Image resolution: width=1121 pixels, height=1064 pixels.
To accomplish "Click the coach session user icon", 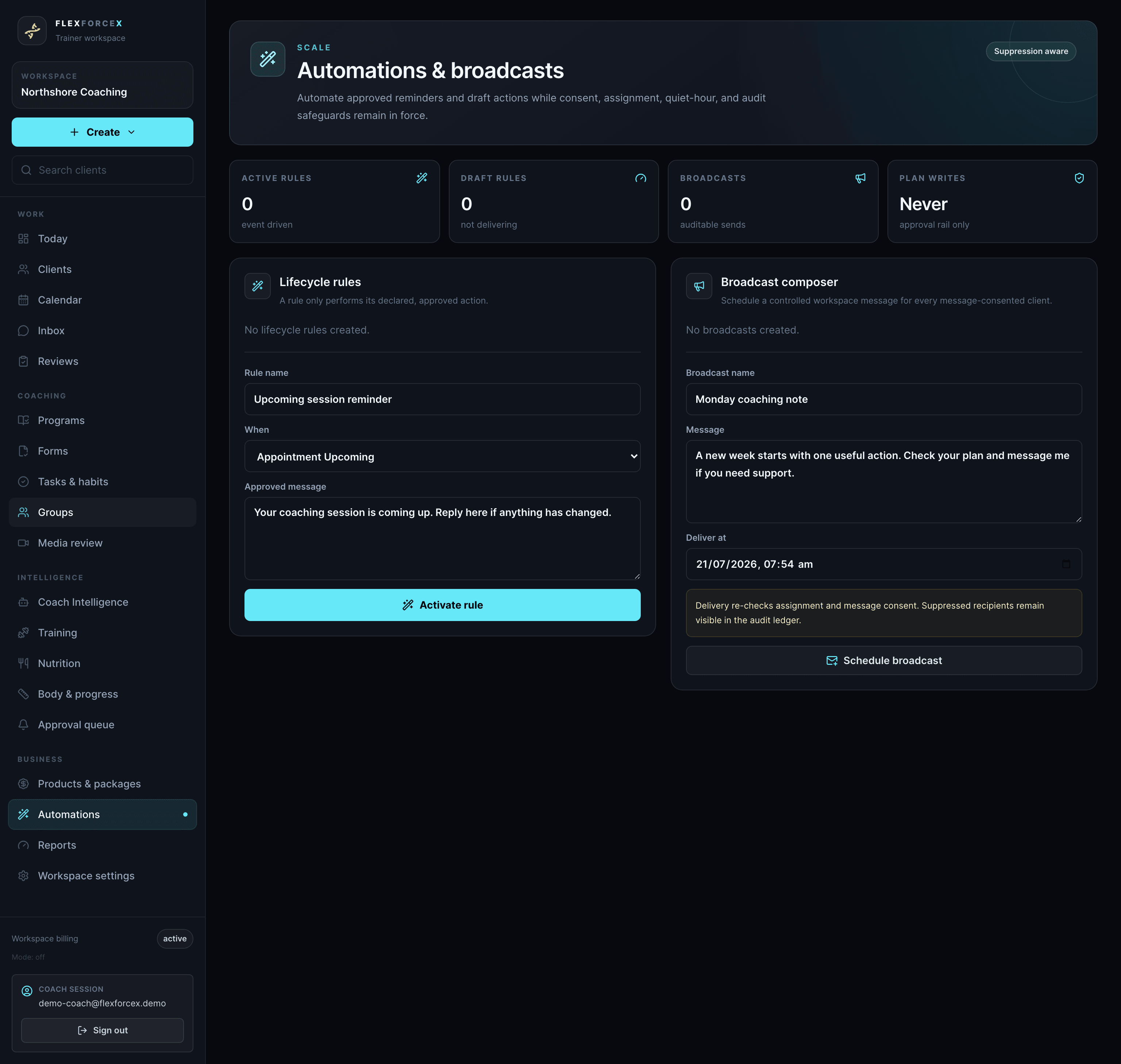I will pos(27,991).
